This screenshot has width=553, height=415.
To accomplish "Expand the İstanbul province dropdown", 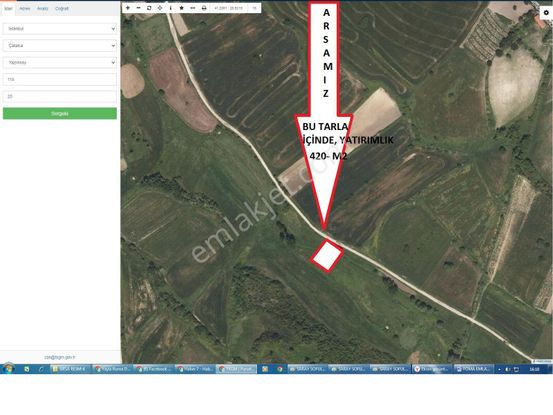I will tap(60, 29).
